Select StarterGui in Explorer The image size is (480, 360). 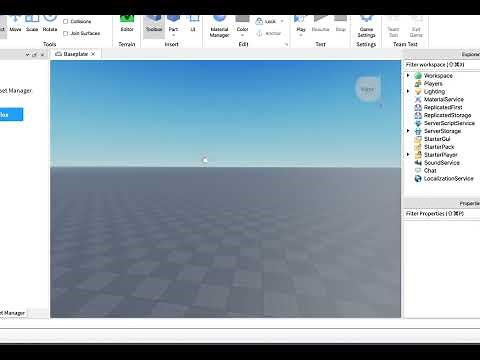[x=437, y=139]
